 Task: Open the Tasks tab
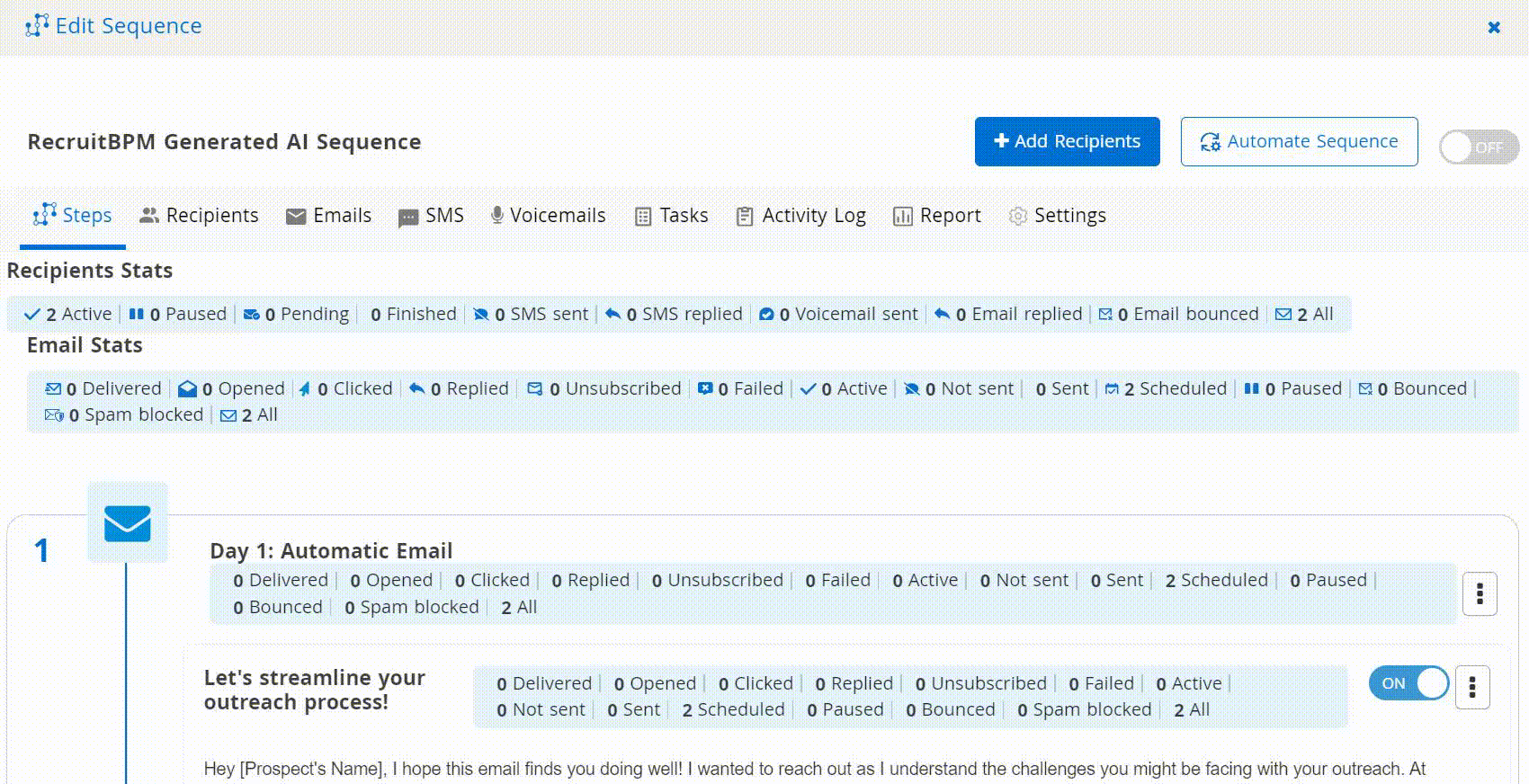coord(672,216)
